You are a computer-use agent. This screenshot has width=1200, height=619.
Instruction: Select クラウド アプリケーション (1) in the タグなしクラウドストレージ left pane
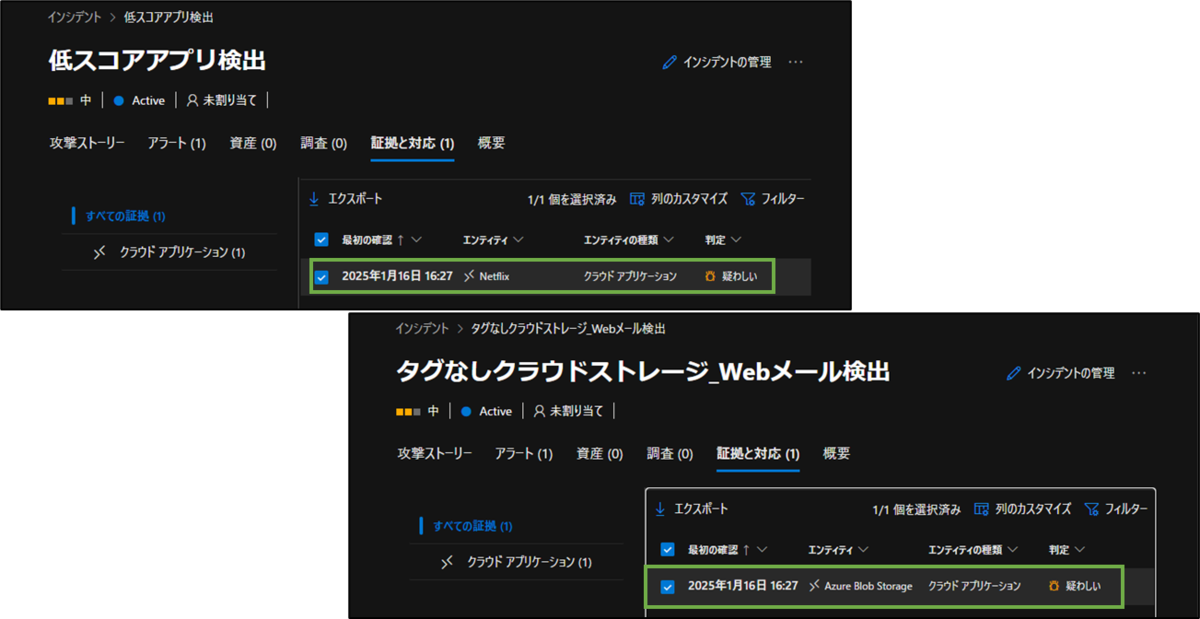pos(529,563)
